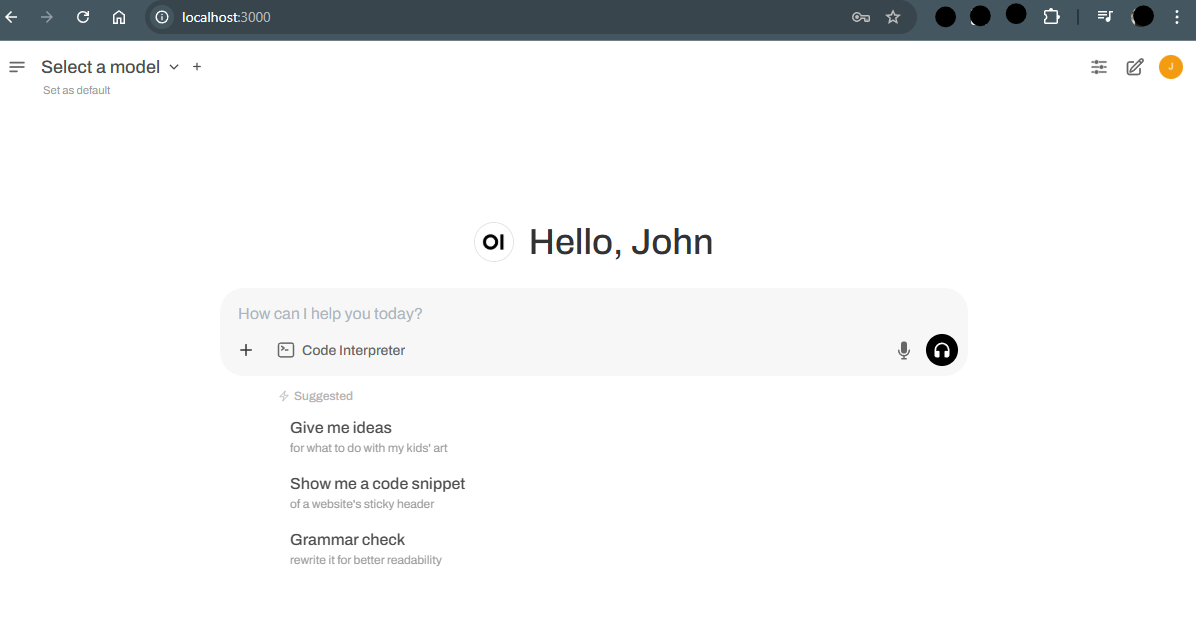Open chat controls with the sliders icon
Screen dimensions: 1196x640
(1098, 66)
